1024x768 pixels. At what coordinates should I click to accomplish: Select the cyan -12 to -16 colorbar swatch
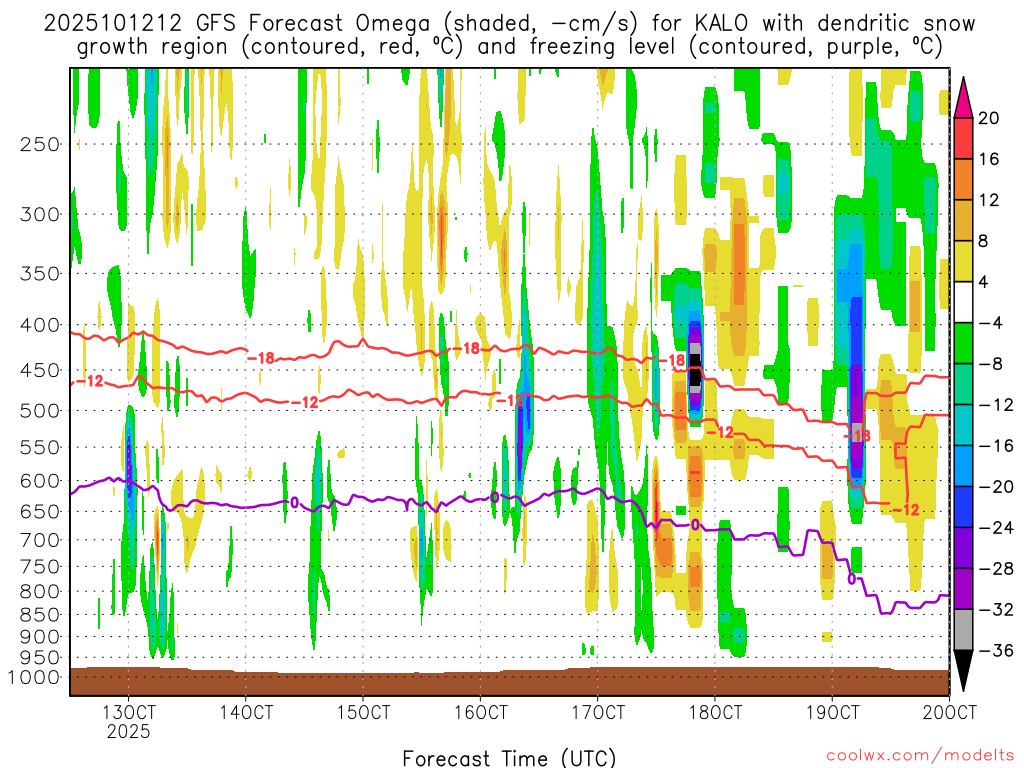point(963,425)
